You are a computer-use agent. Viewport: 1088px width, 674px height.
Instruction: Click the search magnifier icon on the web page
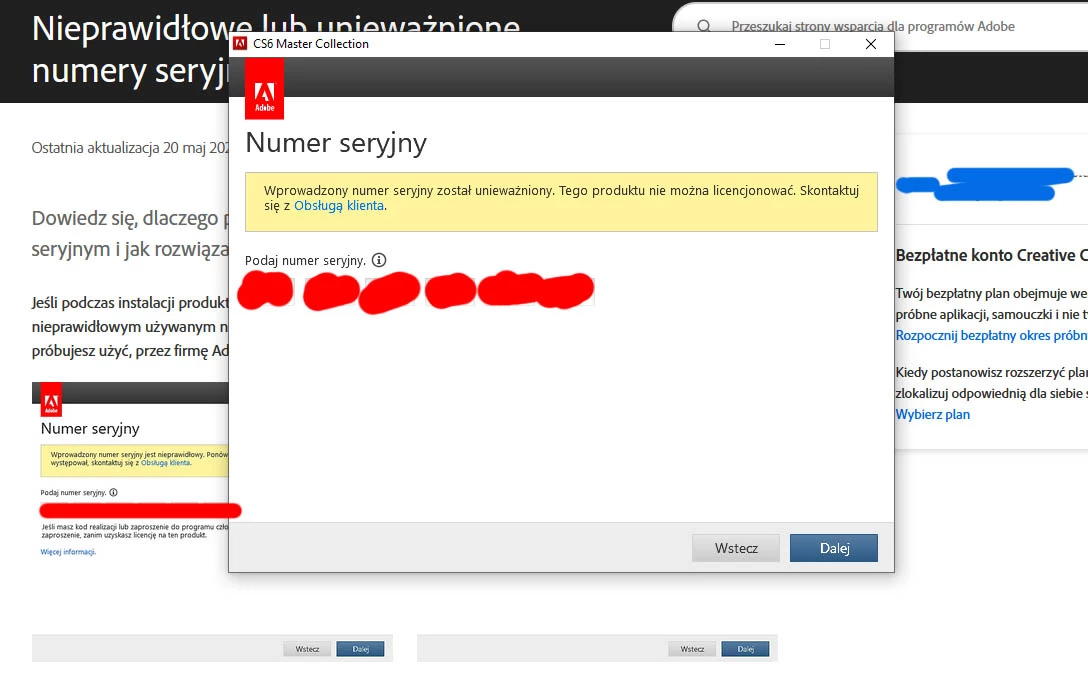(x=704, y=26)
